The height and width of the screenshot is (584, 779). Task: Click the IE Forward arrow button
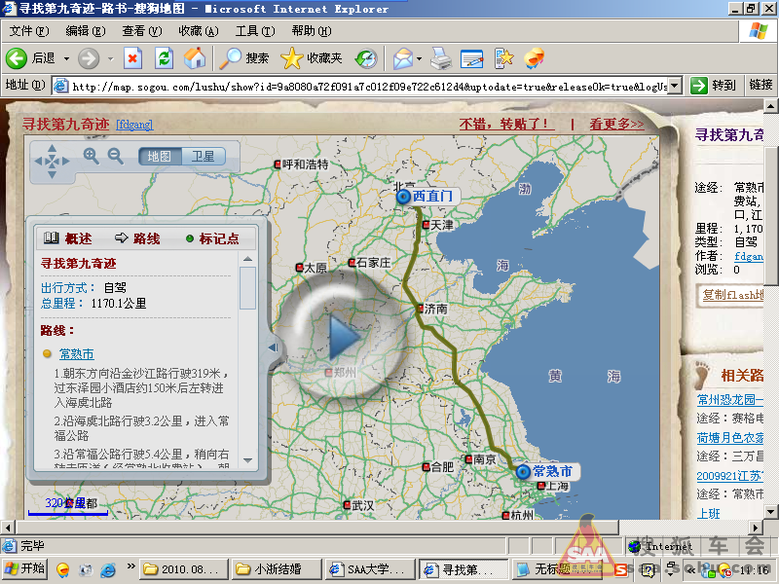(89, 59)
